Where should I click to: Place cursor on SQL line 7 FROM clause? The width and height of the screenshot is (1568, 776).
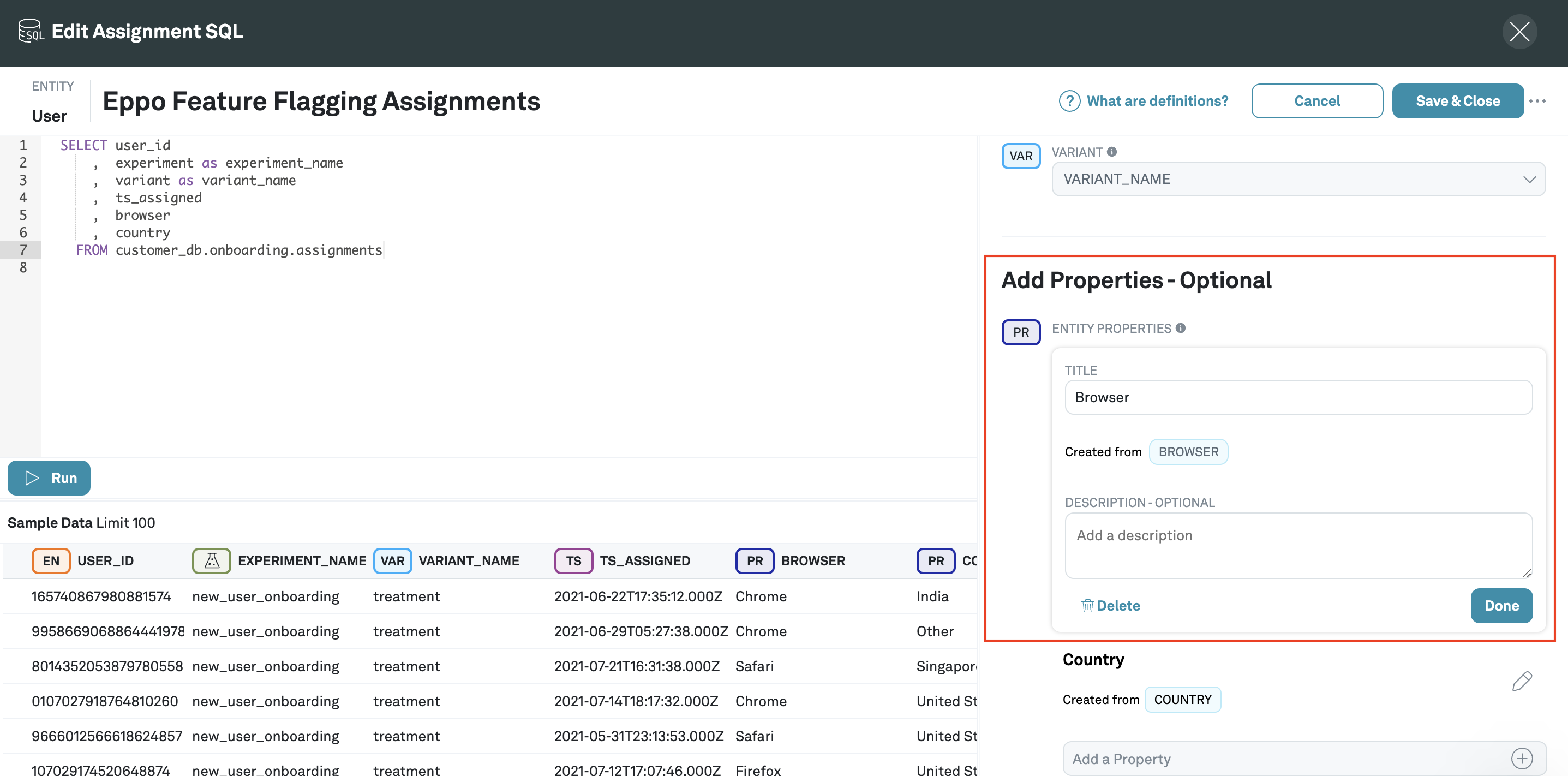pyautogui.click(x=229, y=250)
